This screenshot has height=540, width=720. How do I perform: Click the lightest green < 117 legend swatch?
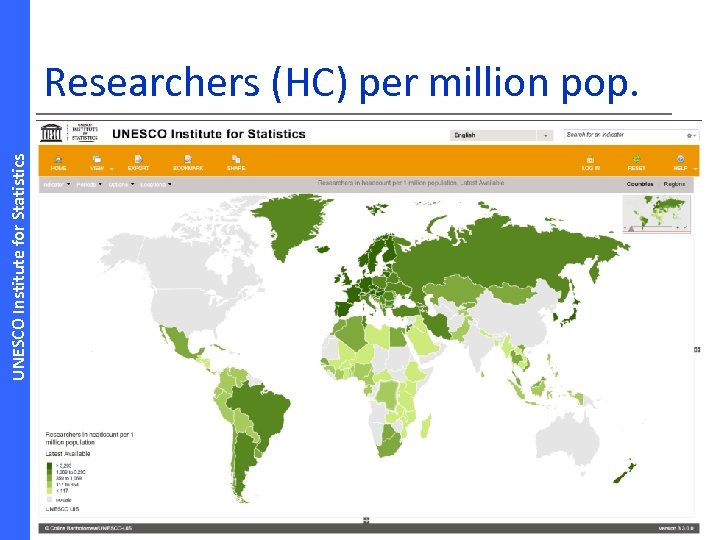tap(50, 490)
